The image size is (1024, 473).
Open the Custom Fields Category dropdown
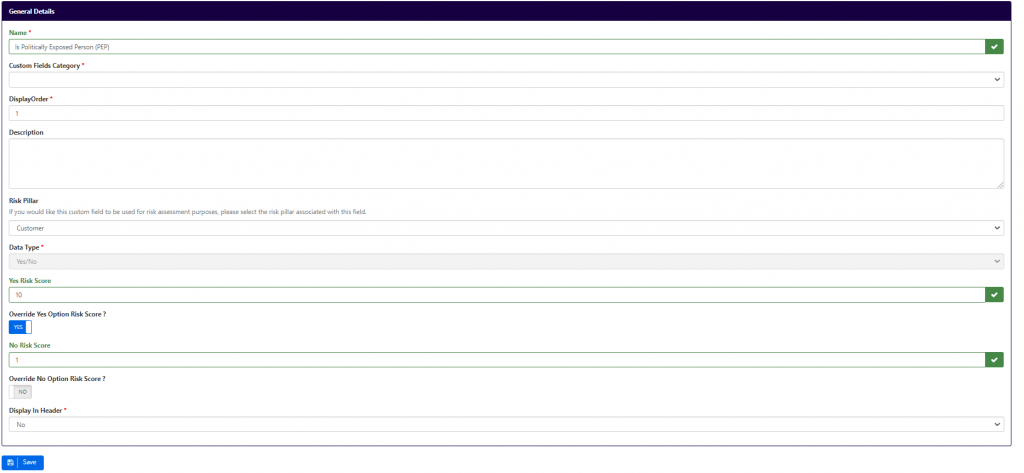click(506, 80)
